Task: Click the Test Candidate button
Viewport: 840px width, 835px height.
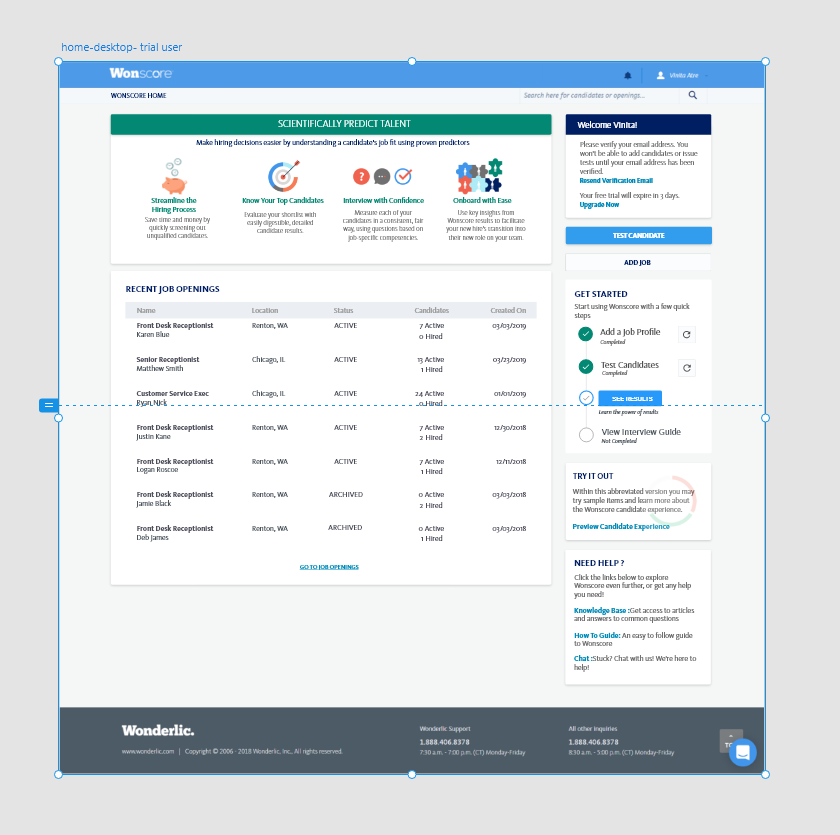Action: [x=638, y=236]
